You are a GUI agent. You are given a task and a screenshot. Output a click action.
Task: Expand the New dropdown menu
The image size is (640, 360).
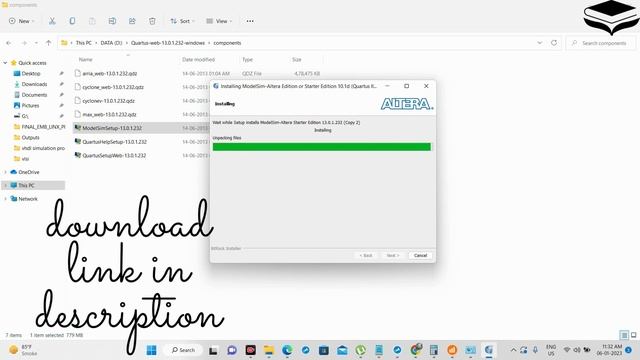22,21
